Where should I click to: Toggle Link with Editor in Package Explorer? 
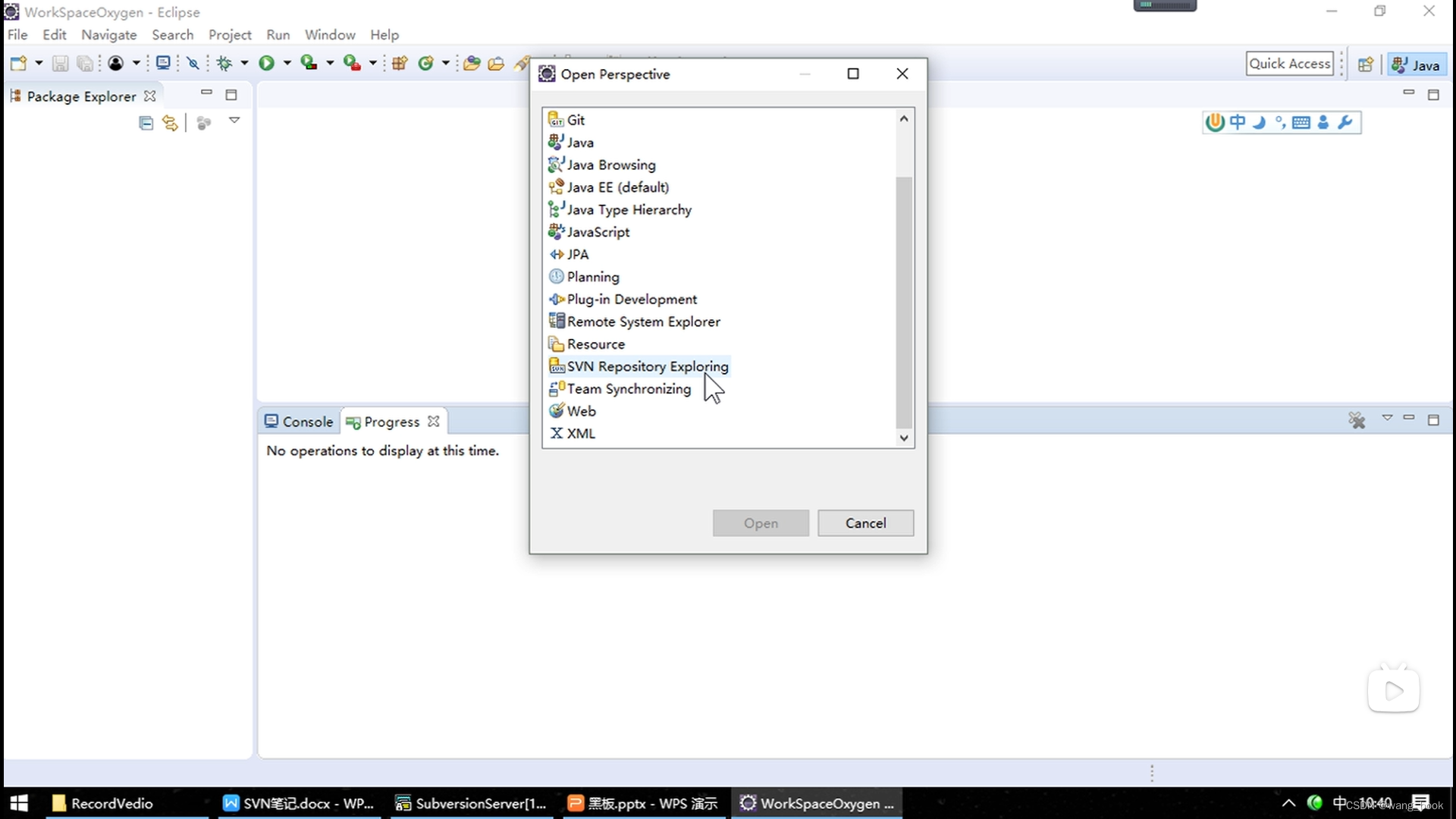pos(170,123)
